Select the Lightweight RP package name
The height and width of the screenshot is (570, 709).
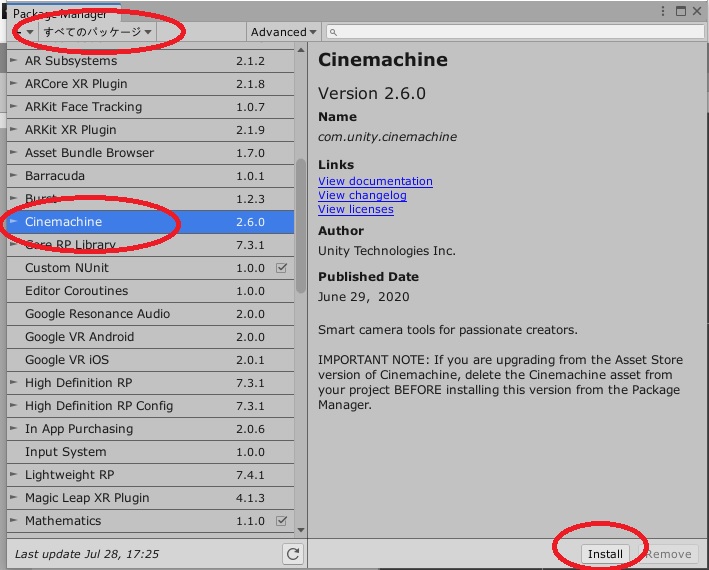(70, 475)
